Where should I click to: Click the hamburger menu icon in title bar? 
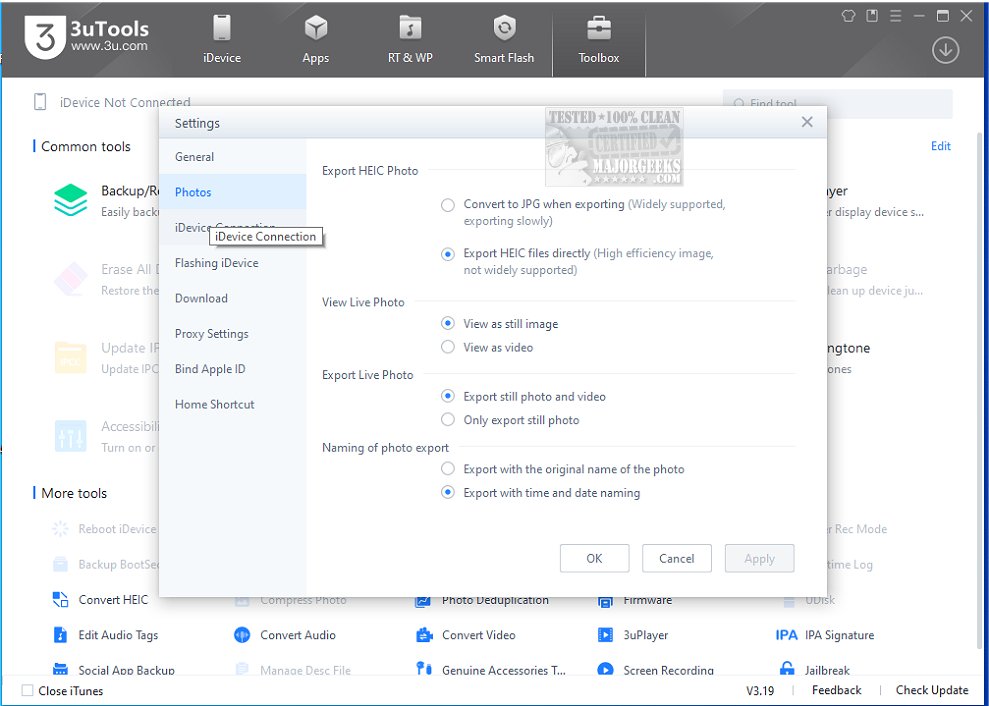coord(895,16)
